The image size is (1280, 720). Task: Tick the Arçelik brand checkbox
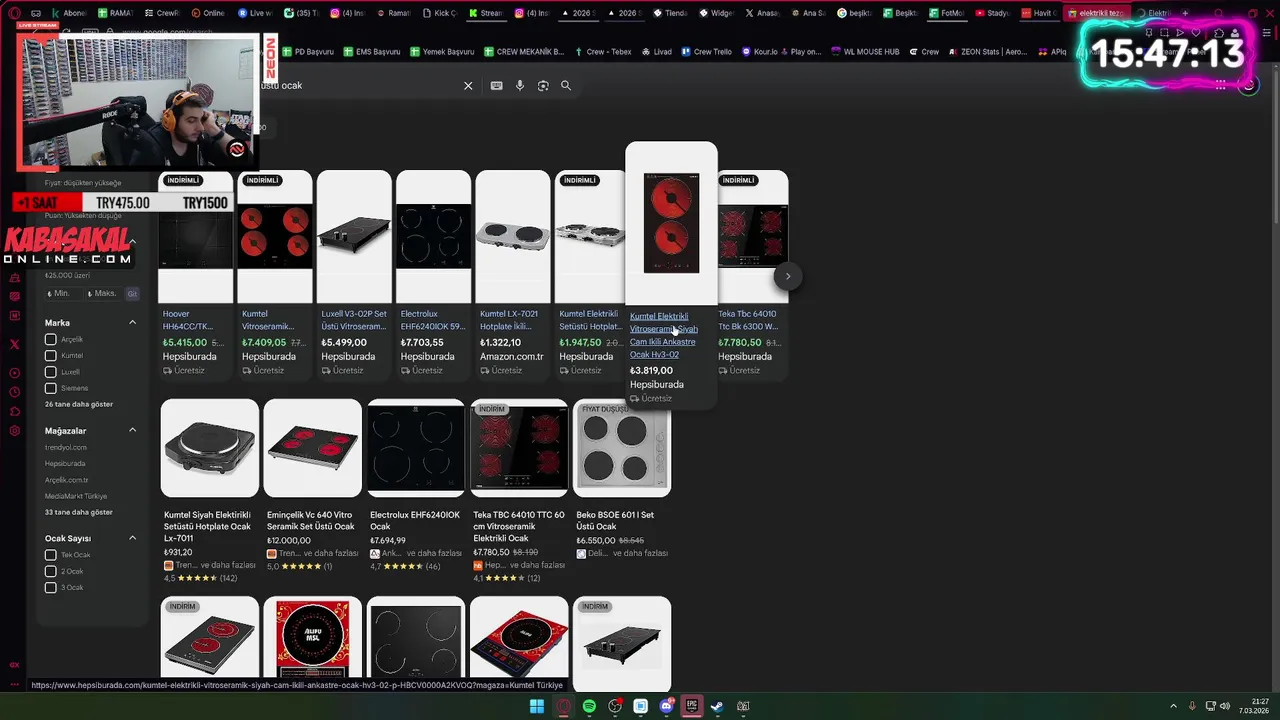pos(50,339)
